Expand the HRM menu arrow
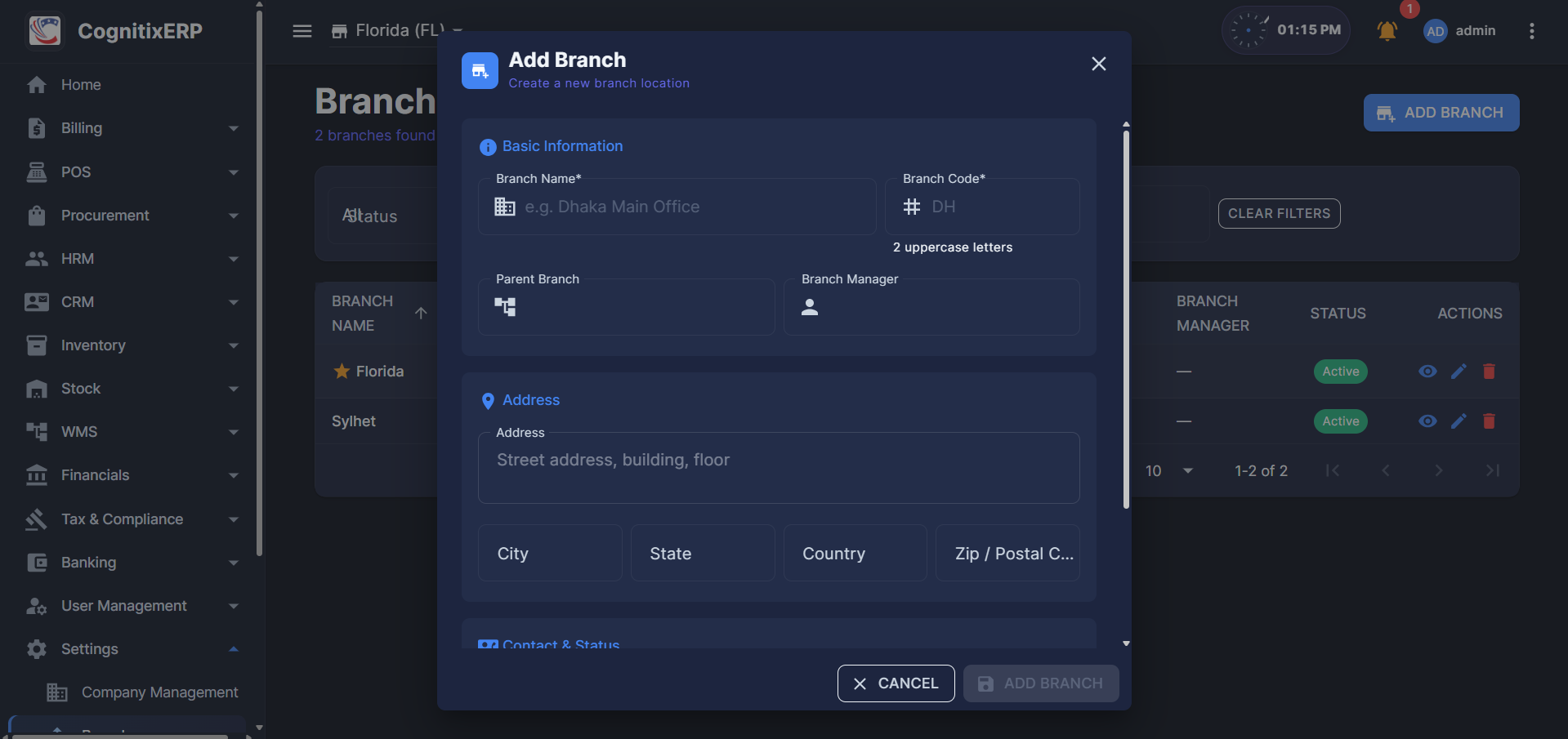Screen dimensions: 1568x739 [234, 259]
